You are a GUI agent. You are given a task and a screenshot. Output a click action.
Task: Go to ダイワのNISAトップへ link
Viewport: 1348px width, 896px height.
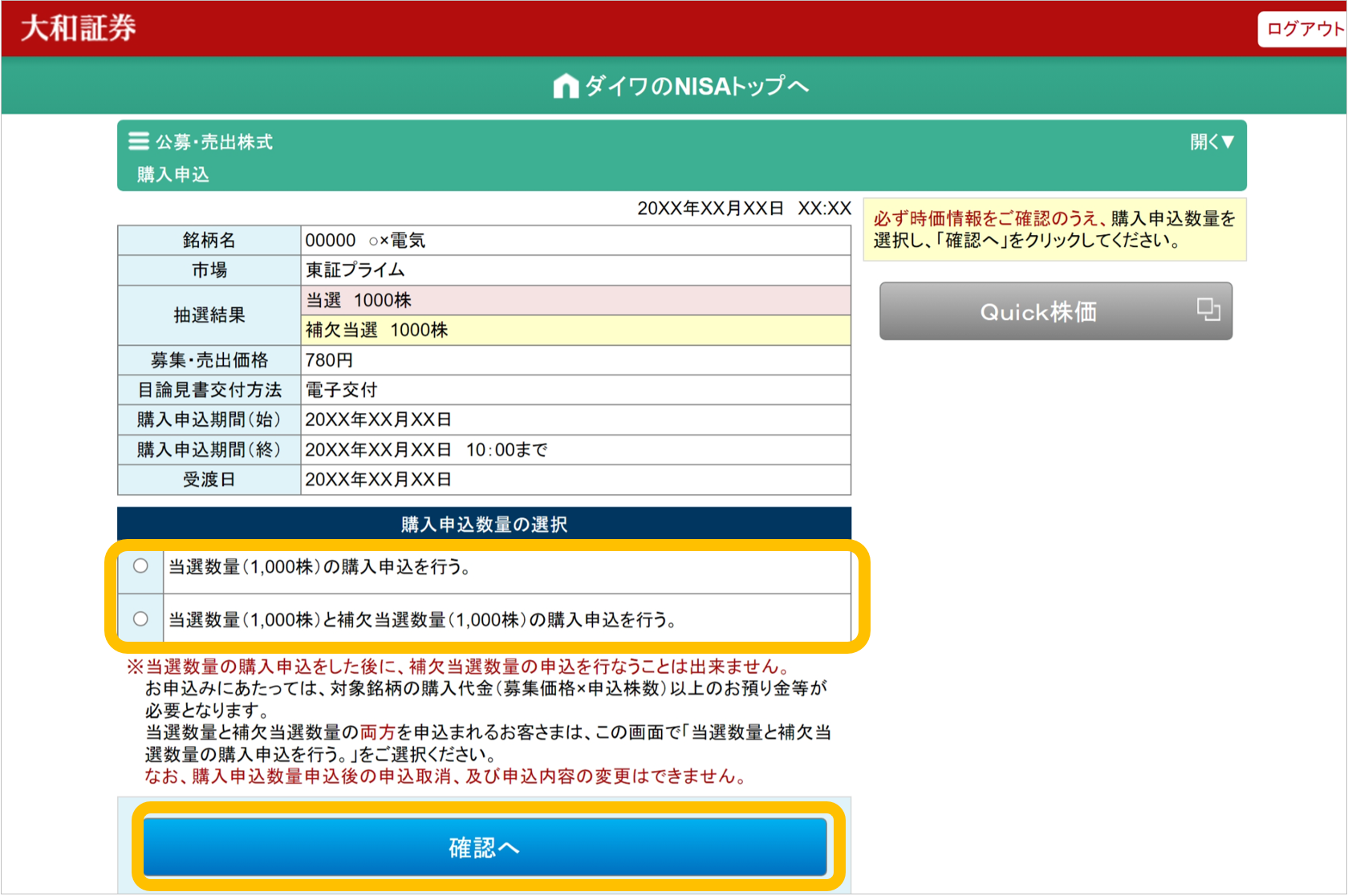point(681,86)
